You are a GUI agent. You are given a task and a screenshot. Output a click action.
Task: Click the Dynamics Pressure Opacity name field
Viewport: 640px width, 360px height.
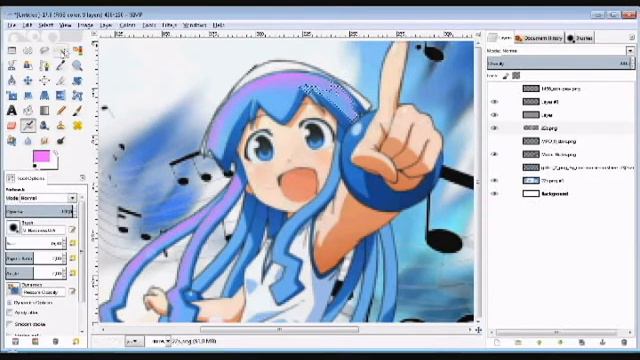(44, 292)
